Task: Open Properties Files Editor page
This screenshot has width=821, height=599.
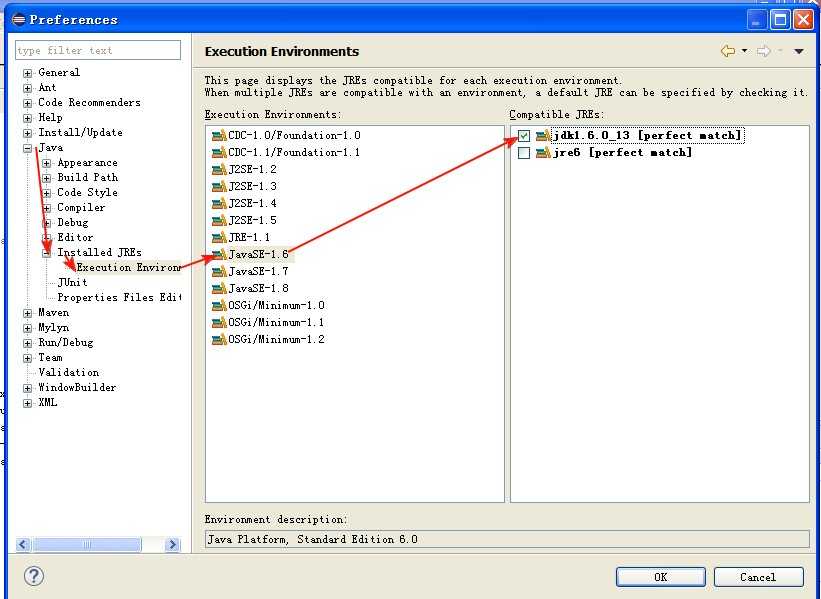Action: coord(119,297)
